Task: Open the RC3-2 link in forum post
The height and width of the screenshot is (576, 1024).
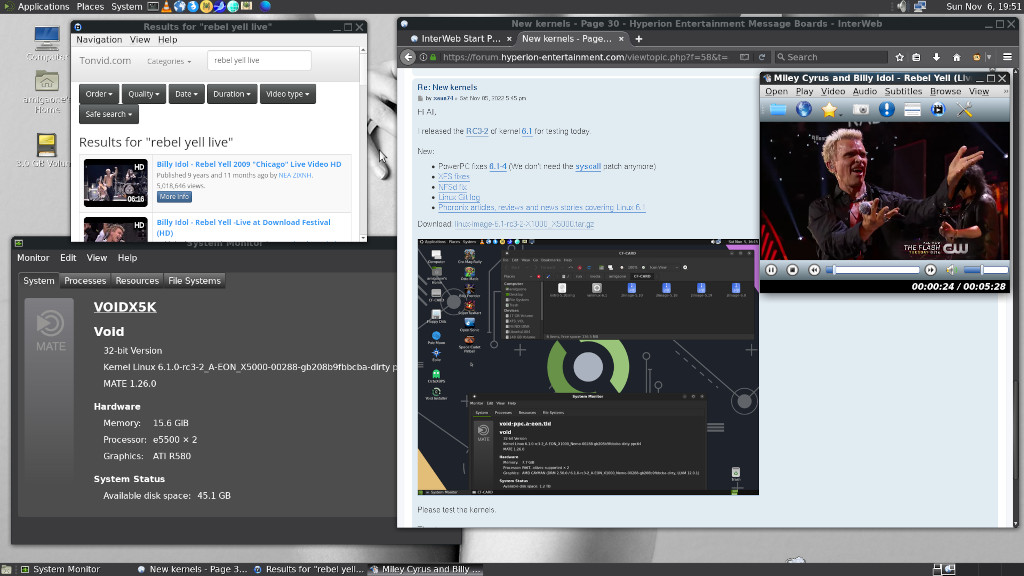Action: pos(477,131)
